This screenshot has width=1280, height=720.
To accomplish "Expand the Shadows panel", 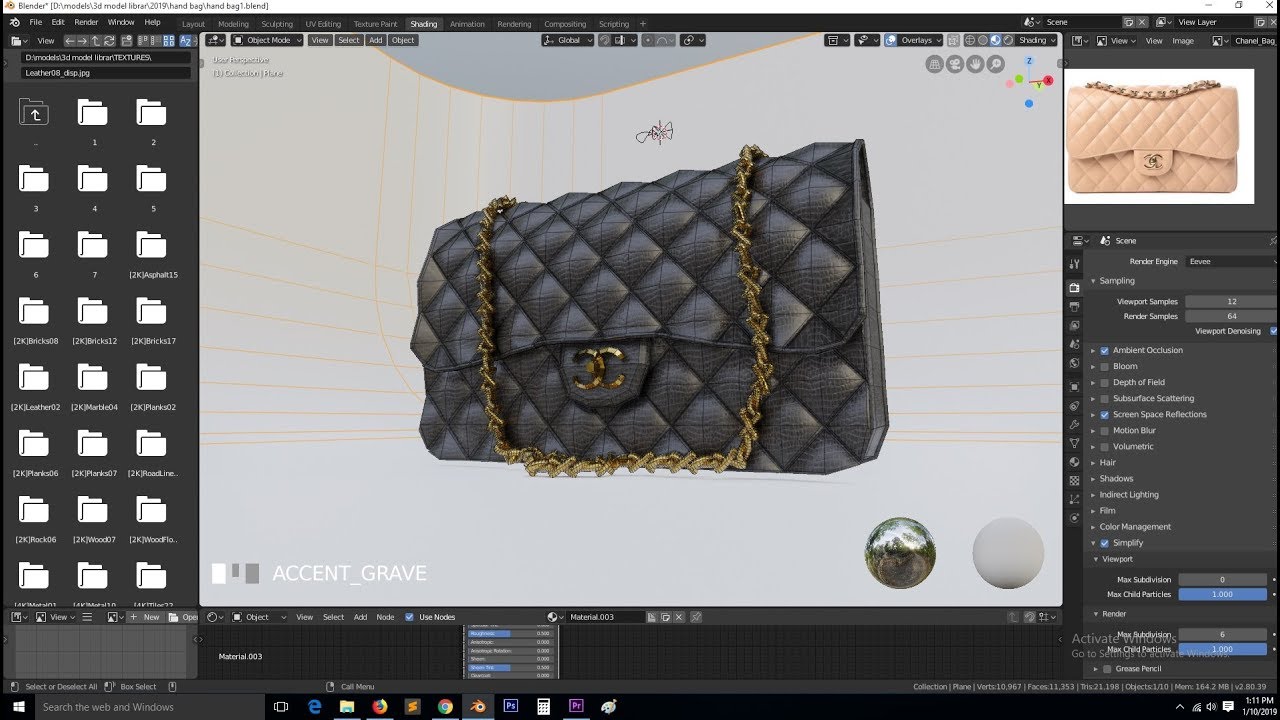I will coord(1116,479).
